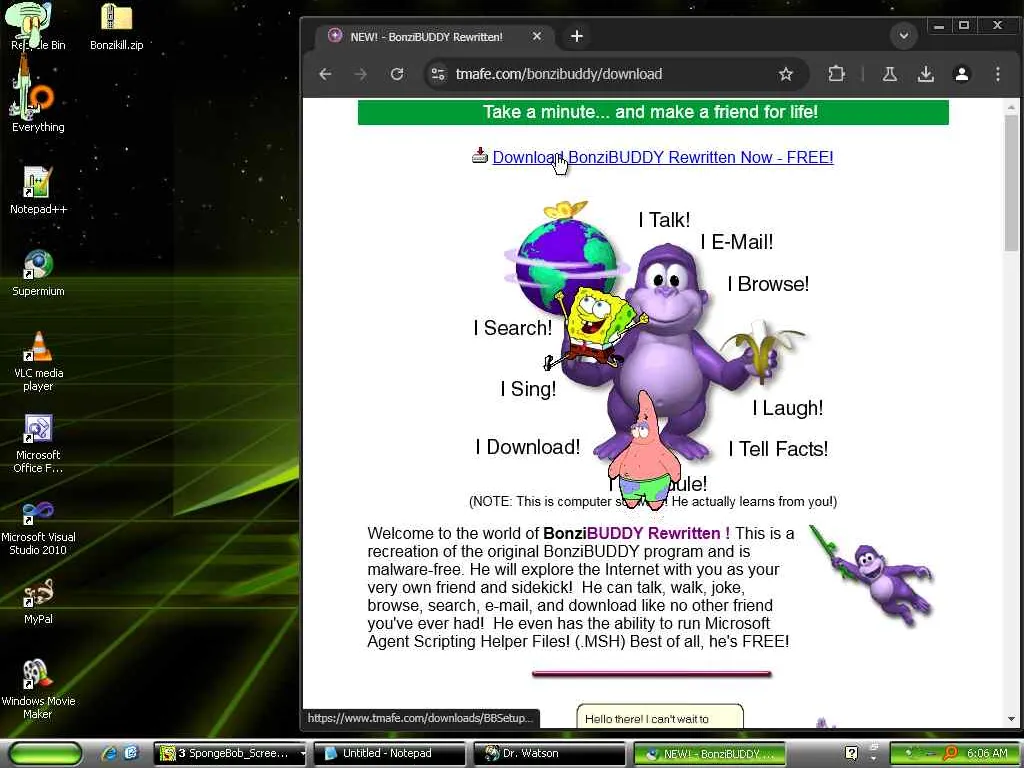Click the orange magnifier tray icon

point(951,753)
